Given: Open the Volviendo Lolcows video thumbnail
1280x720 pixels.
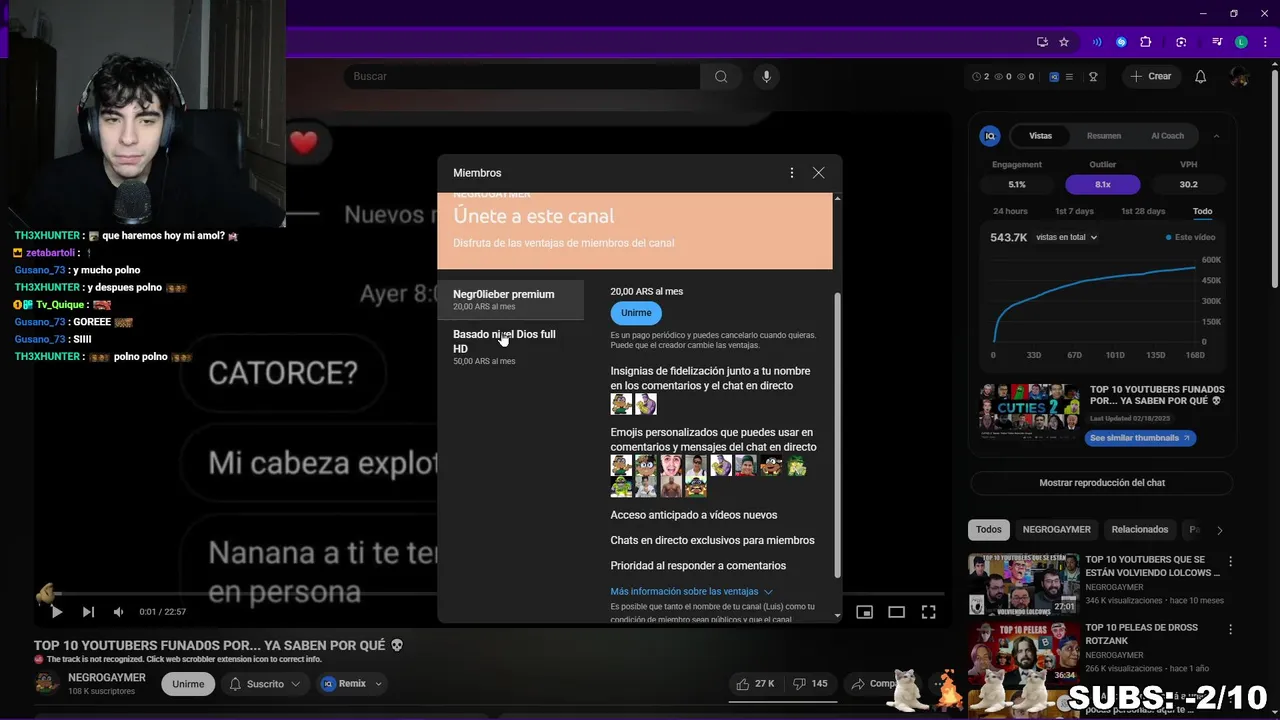Looking at the screenshot, I should [1023, 585].
